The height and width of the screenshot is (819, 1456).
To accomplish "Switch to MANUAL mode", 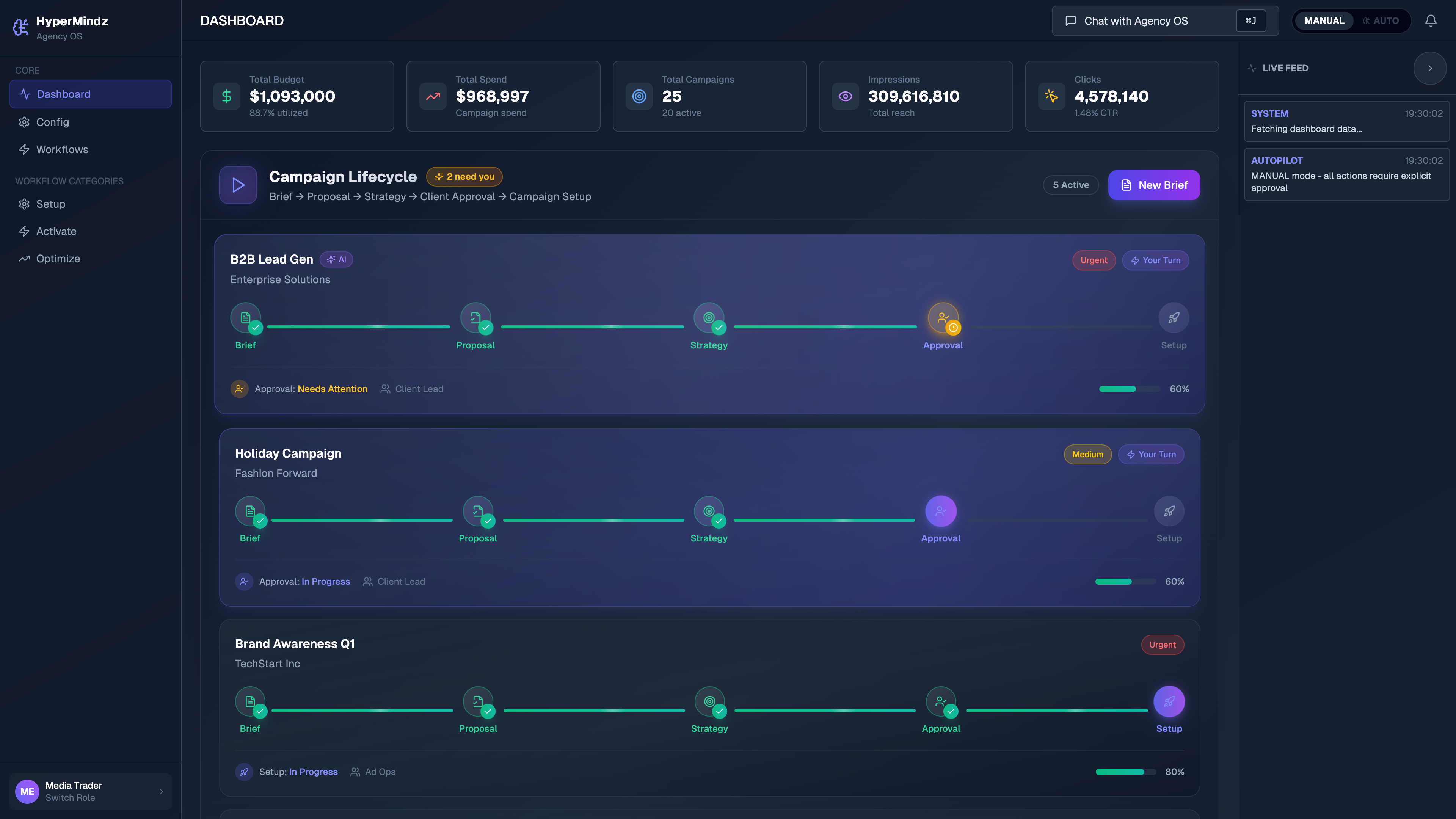I will pyautogui.click(x=1324, y=20).
